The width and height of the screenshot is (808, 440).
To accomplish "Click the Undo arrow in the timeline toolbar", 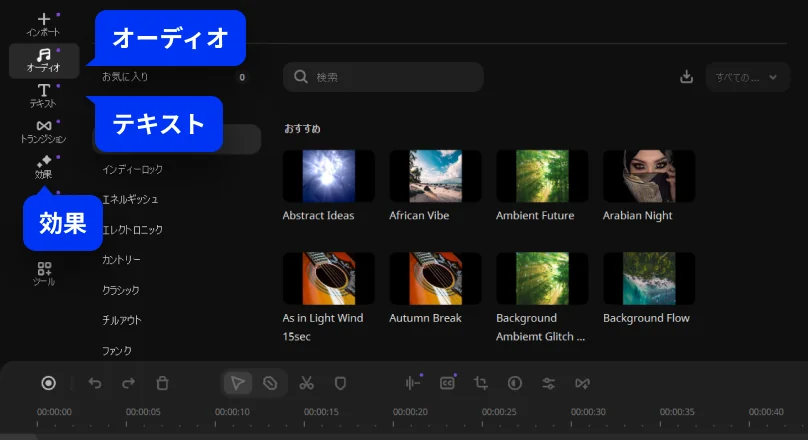I will tap(95, 383).
